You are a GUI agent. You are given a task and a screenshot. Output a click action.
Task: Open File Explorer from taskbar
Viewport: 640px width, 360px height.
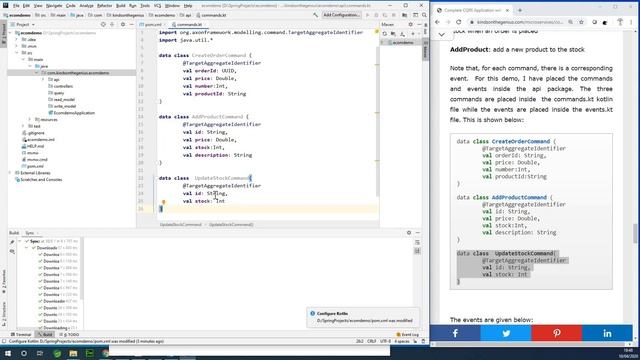click(x=73, y=353)
